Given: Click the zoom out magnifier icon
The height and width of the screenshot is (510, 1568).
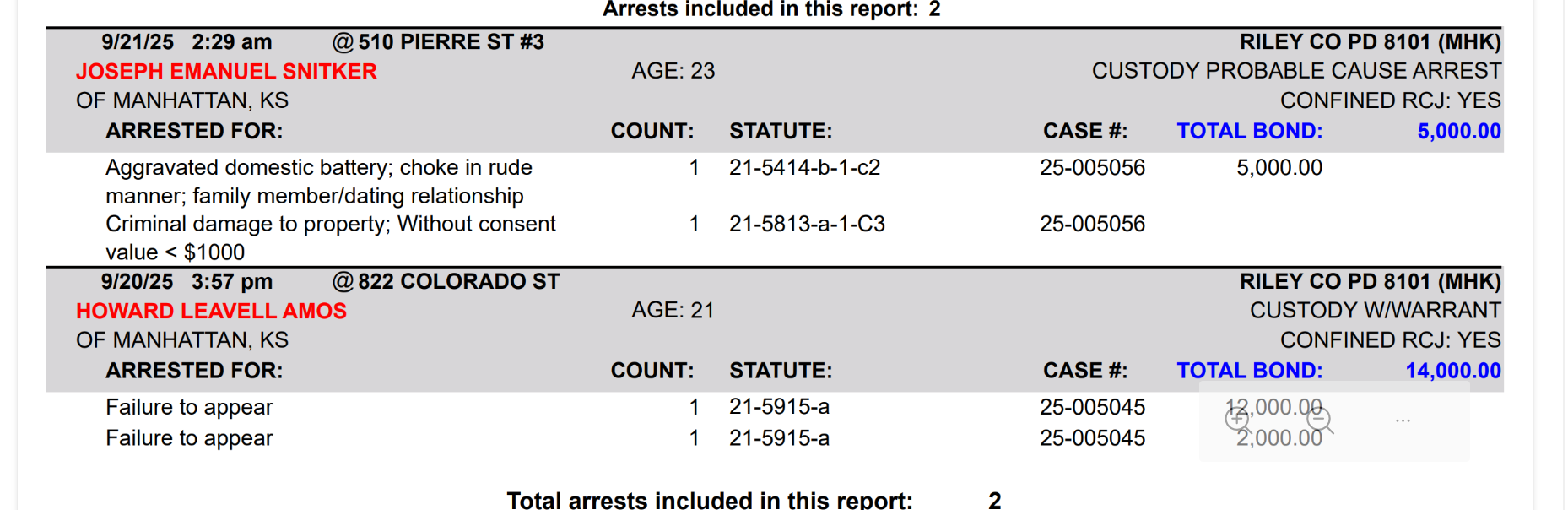Looking at the screenshot, I should pyautogui.click(x=1319, y=419).
